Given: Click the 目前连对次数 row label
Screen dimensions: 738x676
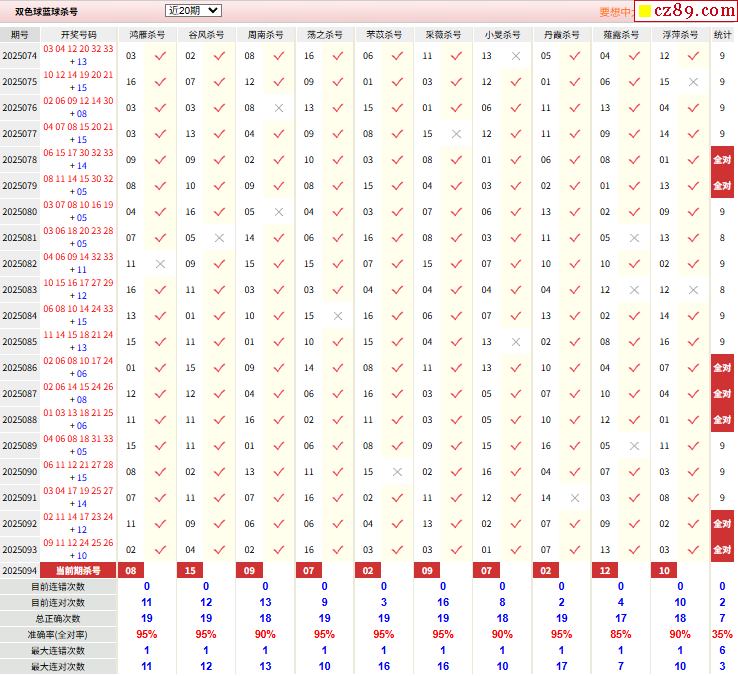Looking at the screenshot, I should point(58,603).
